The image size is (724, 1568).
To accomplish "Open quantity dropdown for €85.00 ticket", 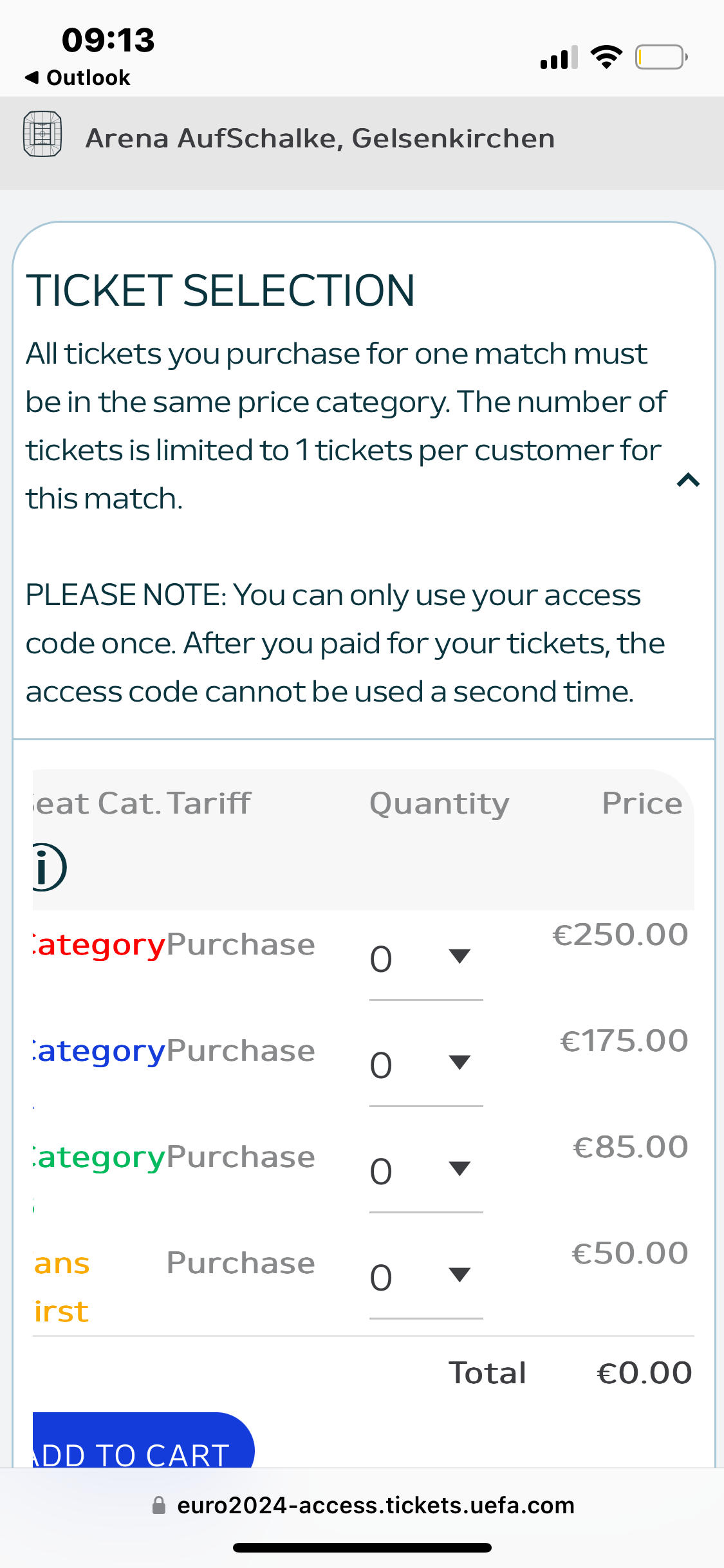I will (426, 1171).
